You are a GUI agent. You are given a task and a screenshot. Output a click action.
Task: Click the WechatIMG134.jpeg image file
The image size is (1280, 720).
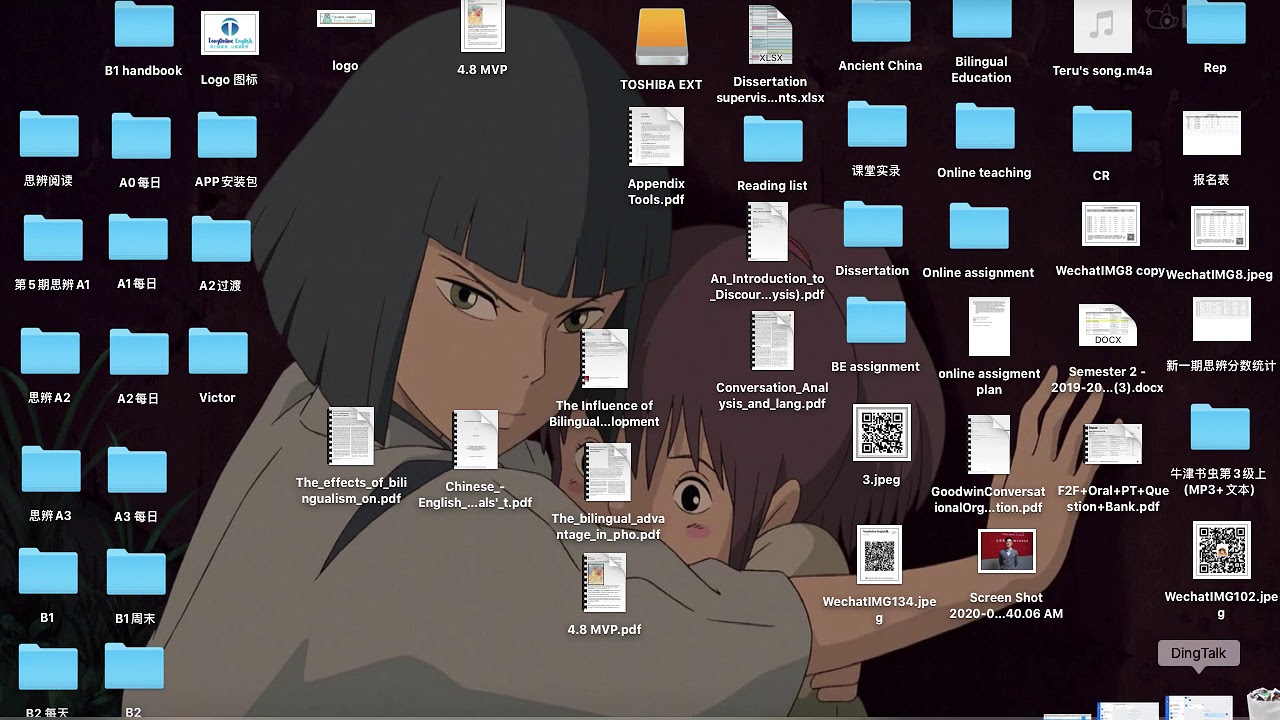(880, 555)
